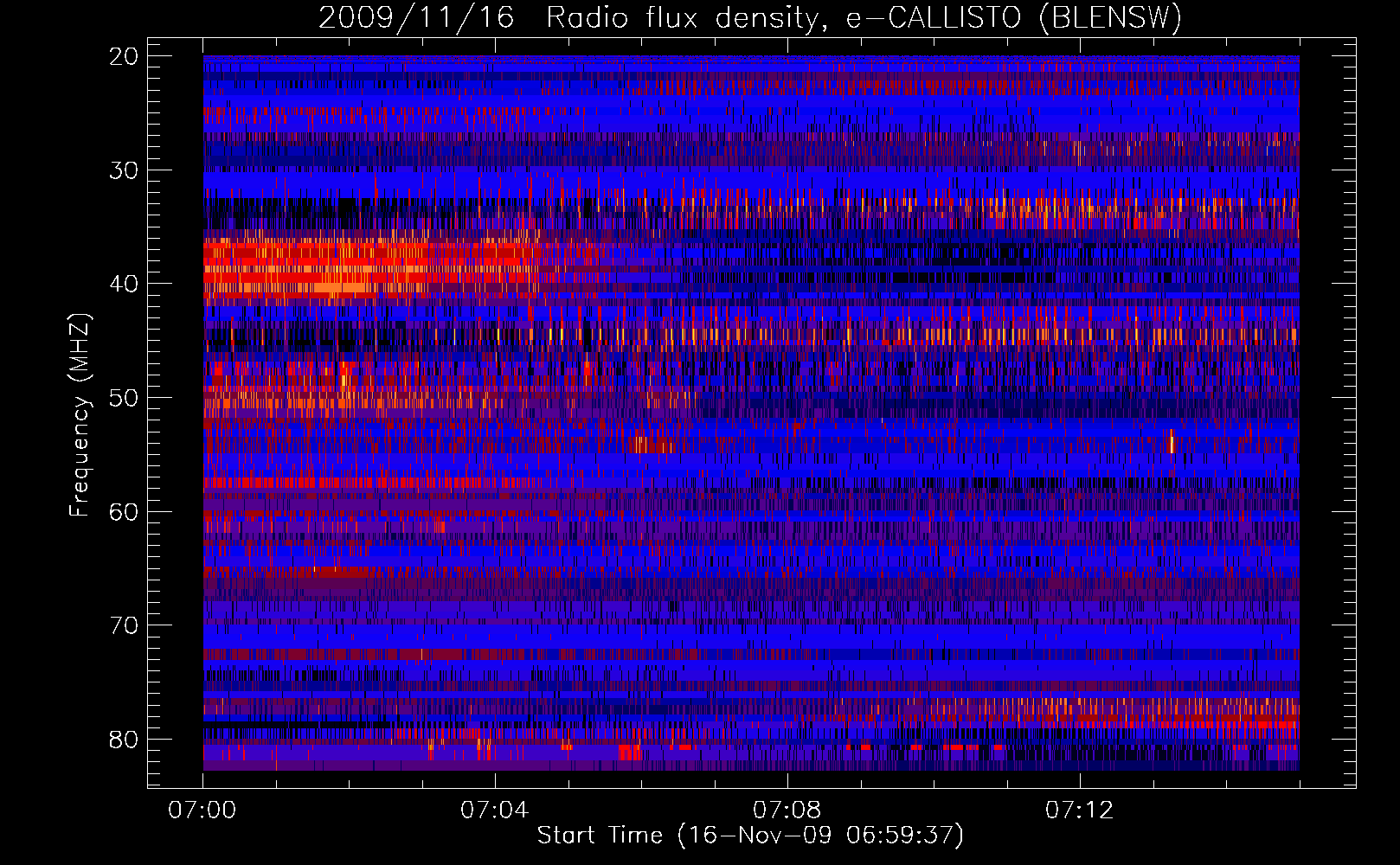This screenshot has height=865, width=1400.
Task: Click the '20' frequency tick label
Action: (x=124, y=56)
